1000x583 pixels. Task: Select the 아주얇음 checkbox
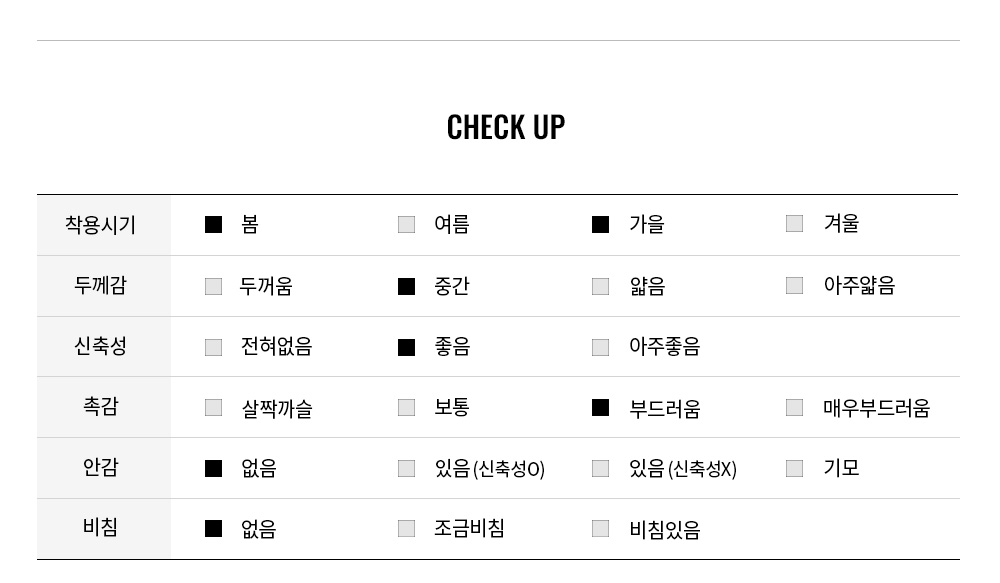coord(794,285)
